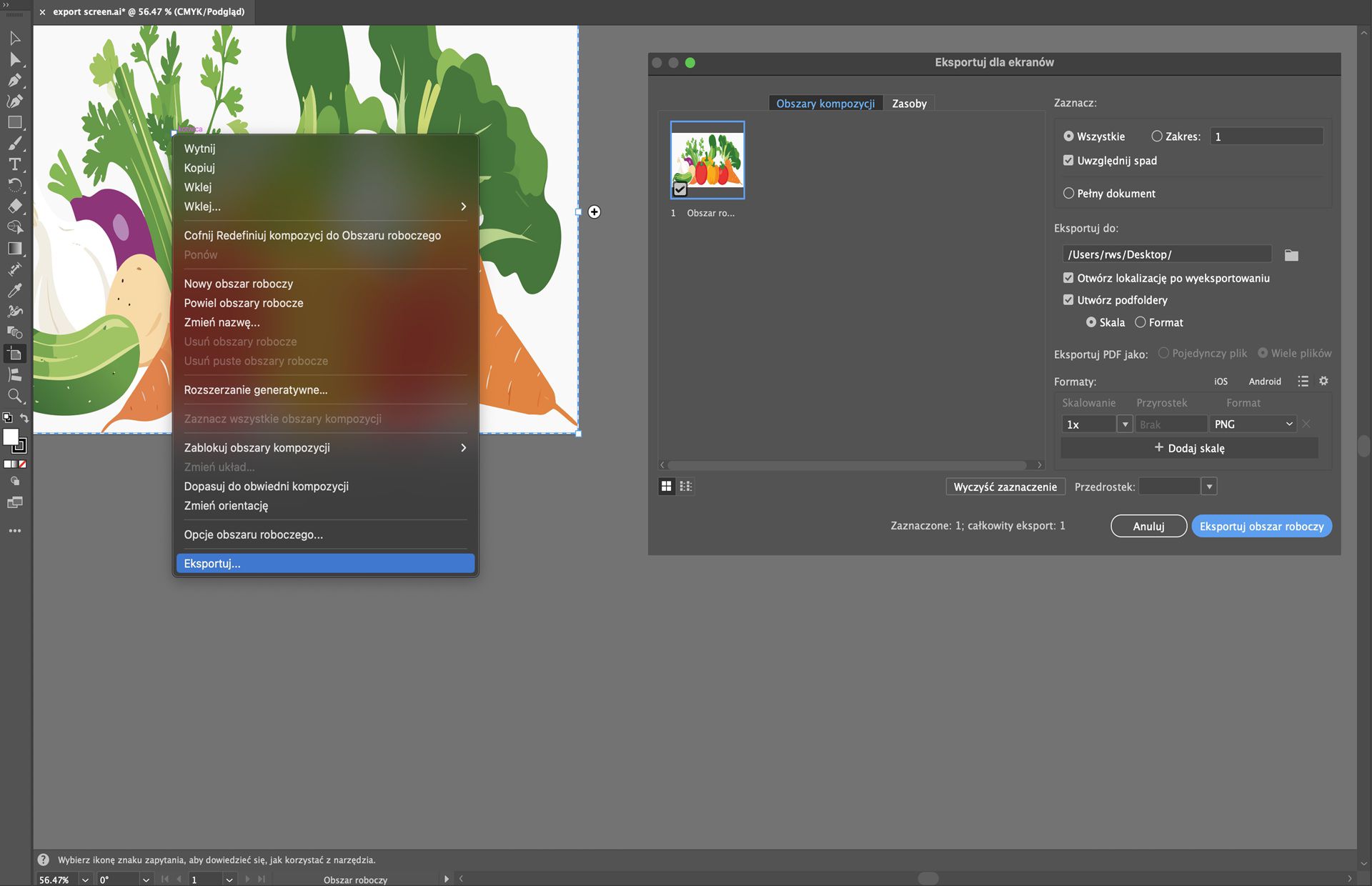Open the Przedrostek dropdown
This screenshot has width=1372, height=886.
click(1209, 486)
